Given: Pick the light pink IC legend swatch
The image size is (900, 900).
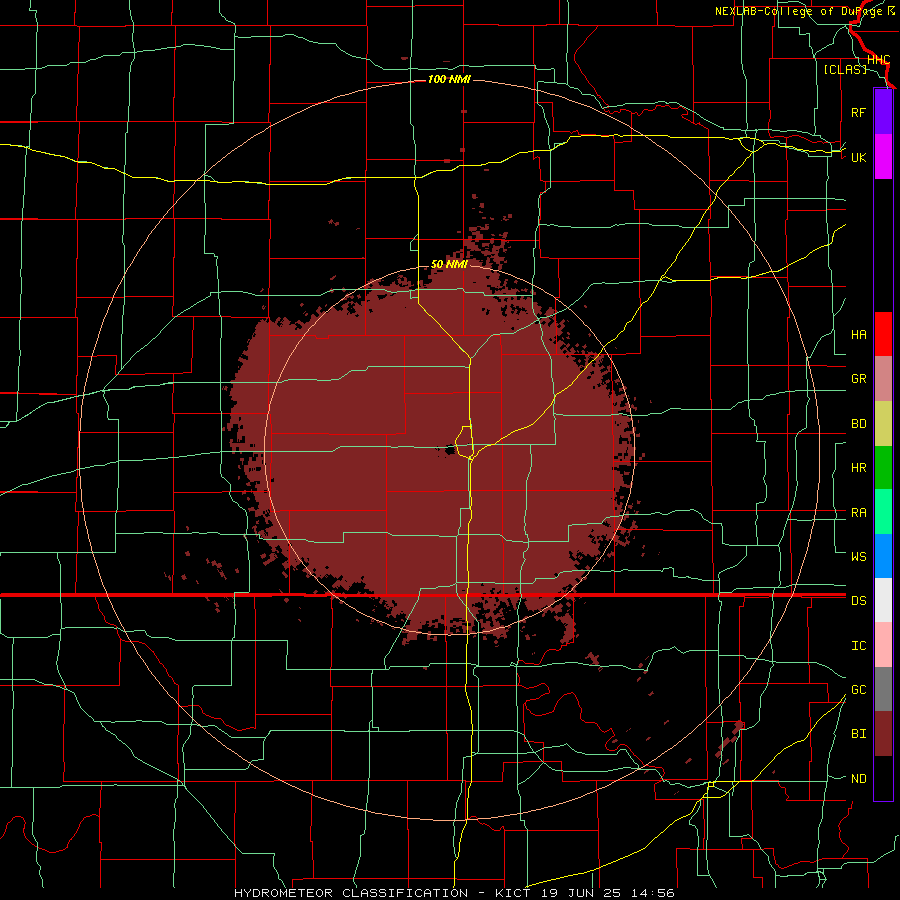Looking at the screenshot, I should point(883,645).
